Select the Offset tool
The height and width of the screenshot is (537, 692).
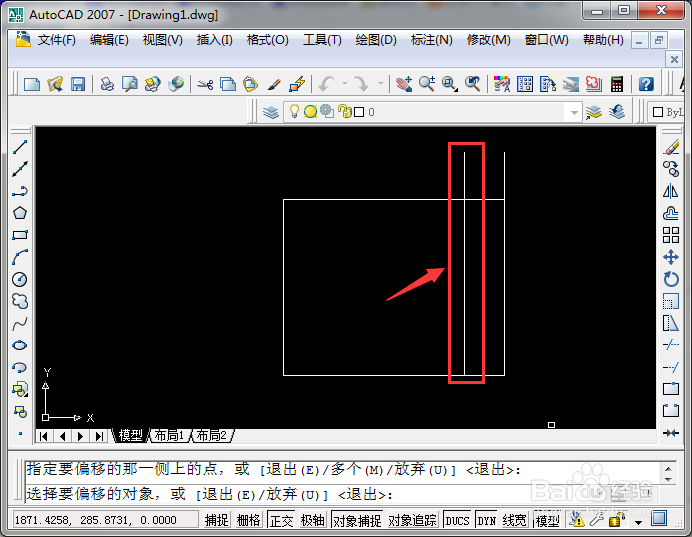(x=671, y=213)
